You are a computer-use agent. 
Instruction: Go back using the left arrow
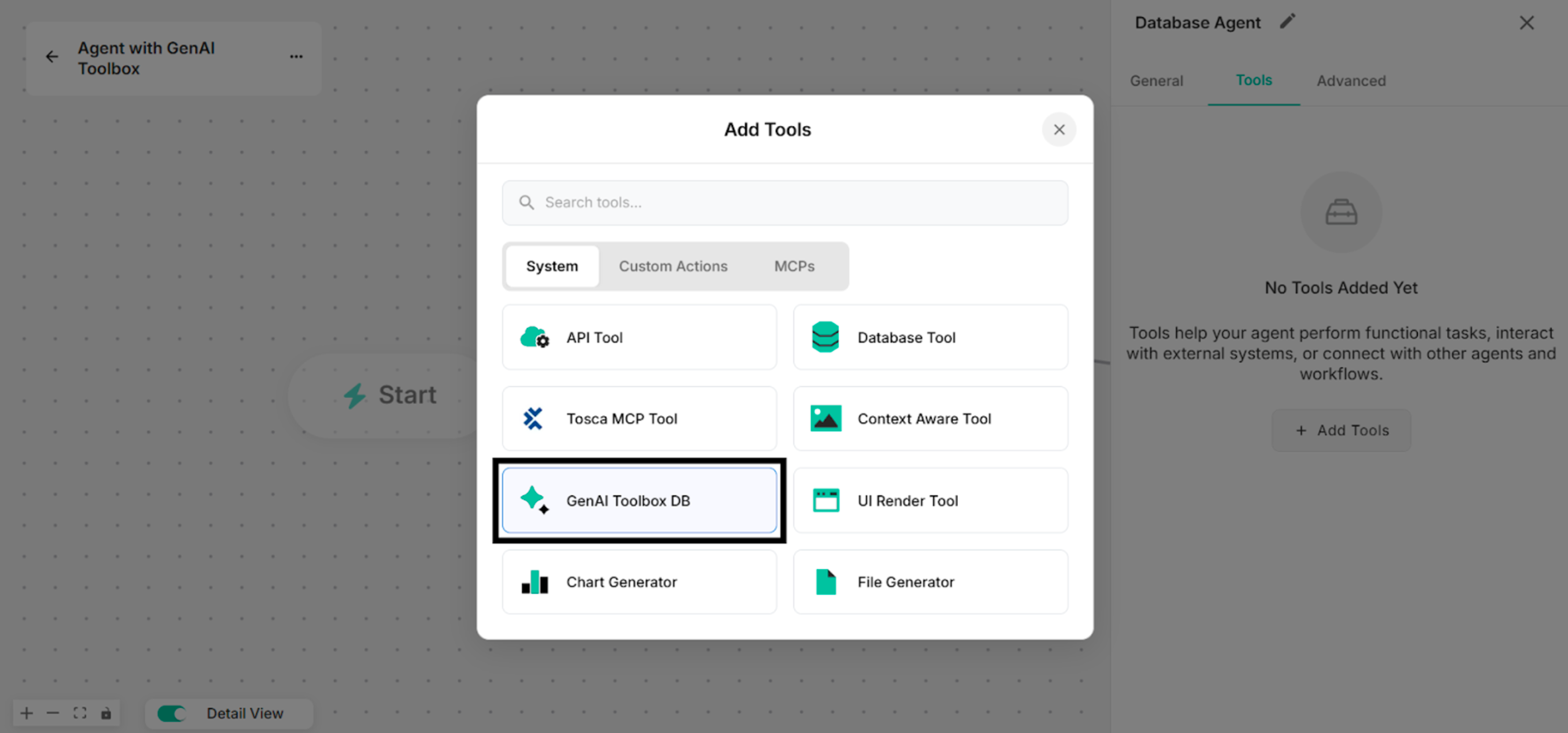[x=52, y=57]
